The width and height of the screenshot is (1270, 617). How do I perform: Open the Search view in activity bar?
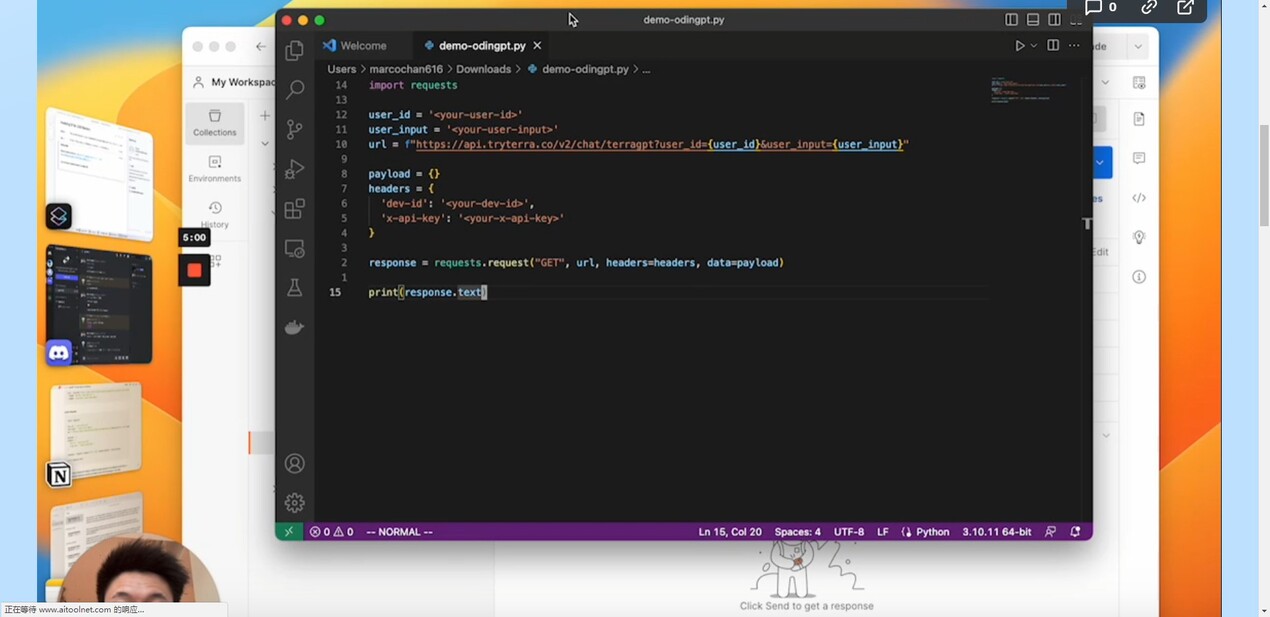click(294, 90)
